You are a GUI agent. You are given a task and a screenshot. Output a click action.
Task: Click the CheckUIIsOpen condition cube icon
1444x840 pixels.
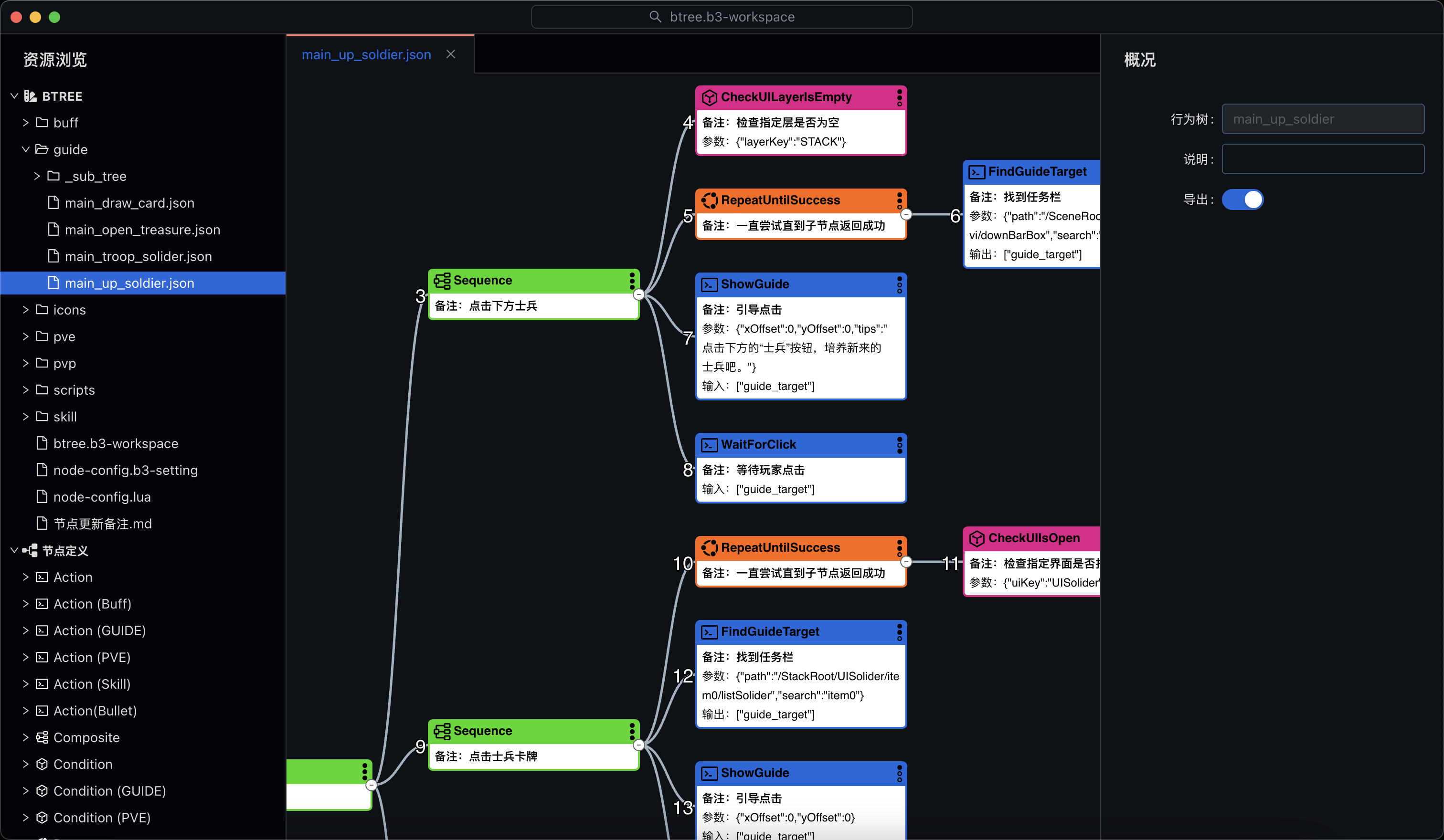point(977,538)
